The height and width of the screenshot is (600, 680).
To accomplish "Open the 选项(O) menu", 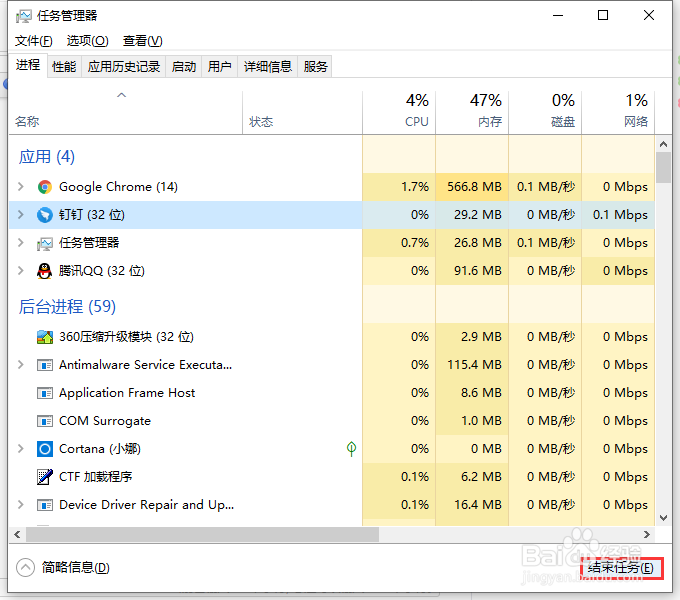I will (88, 41).
